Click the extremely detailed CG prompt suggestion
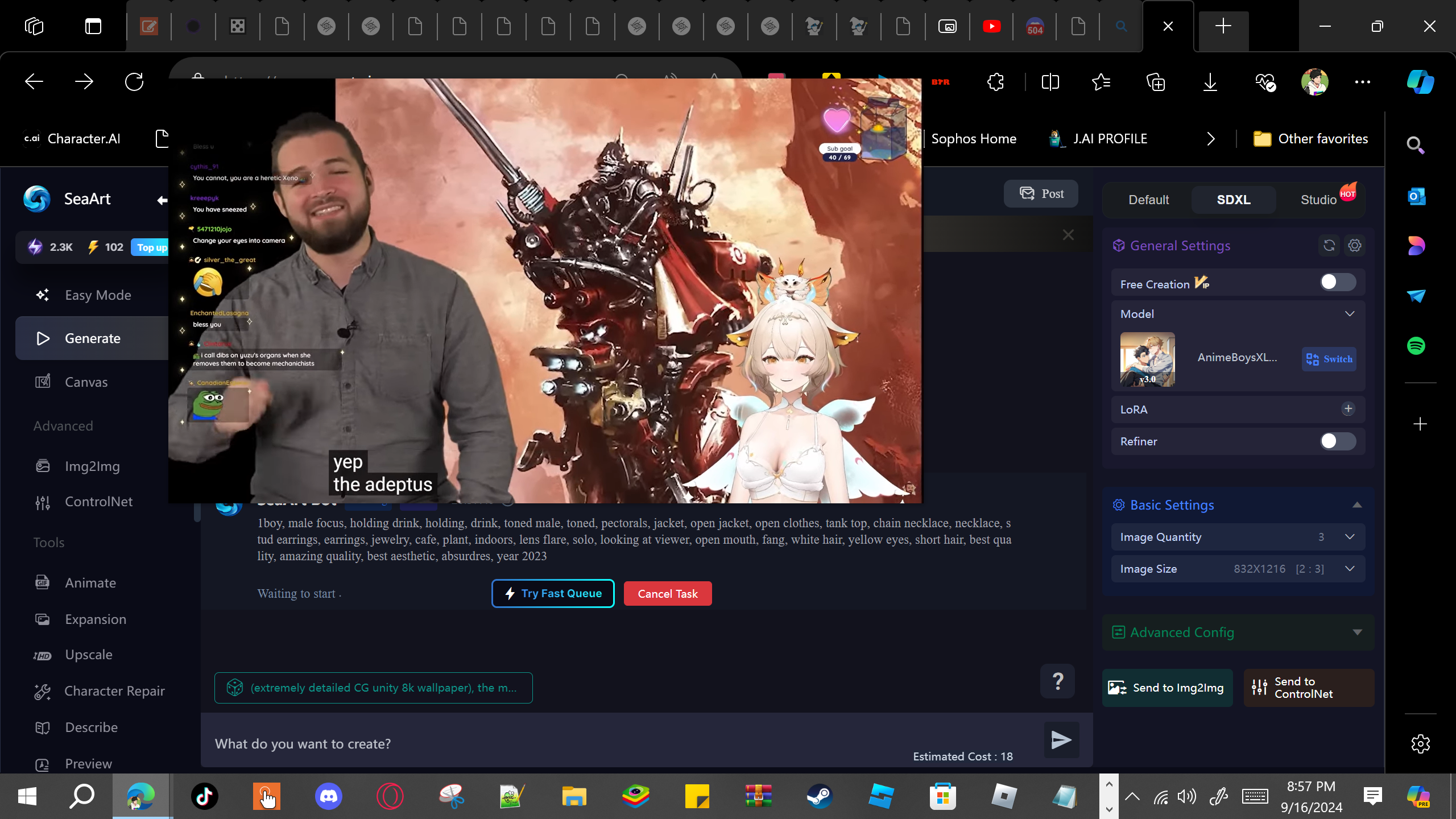This screenshot has width=1456, height=819. point(374,688)
